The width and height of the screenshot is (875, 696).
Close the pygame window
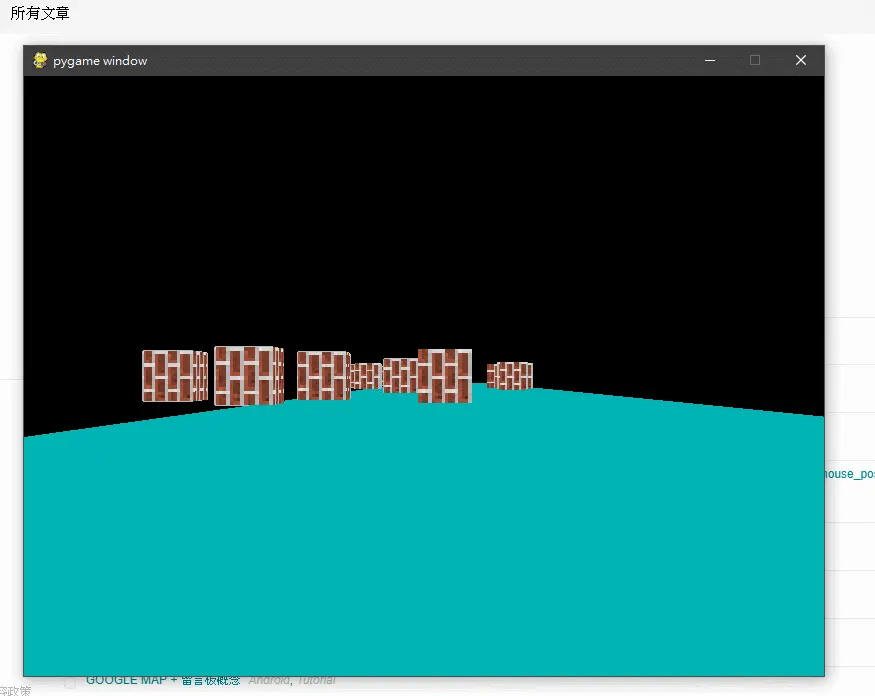tap(801, 60)
